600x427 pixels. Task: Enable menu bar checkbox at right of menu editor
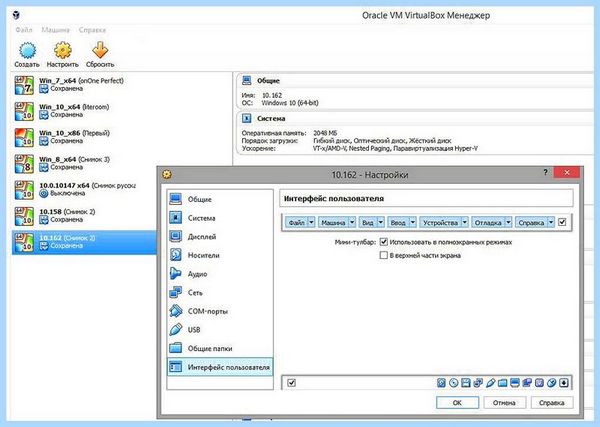click(x=562, y=222)
